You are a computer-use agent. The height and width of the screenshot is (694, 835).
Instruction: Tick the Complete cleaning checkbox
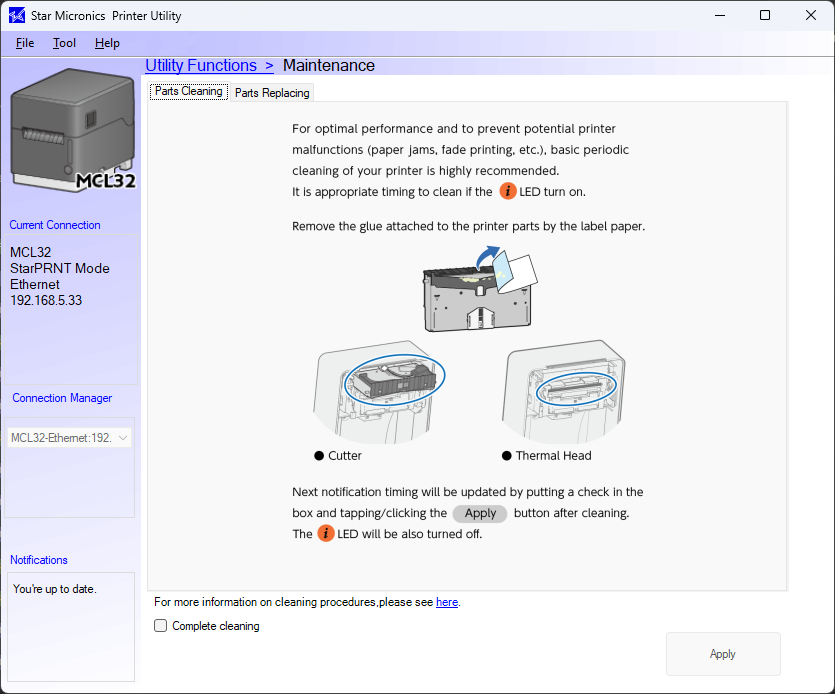[160, 625]
